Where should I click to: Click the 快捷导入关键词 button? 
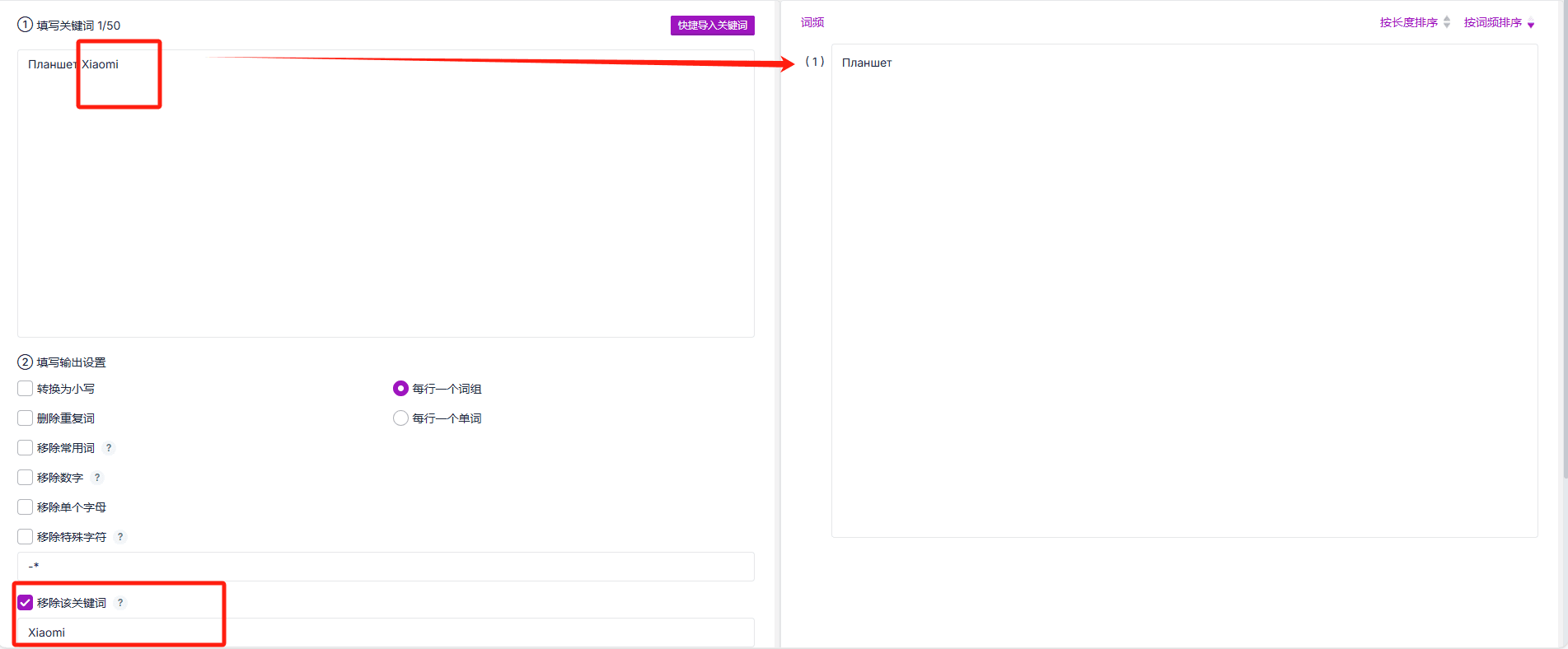[x=713, y=26]
